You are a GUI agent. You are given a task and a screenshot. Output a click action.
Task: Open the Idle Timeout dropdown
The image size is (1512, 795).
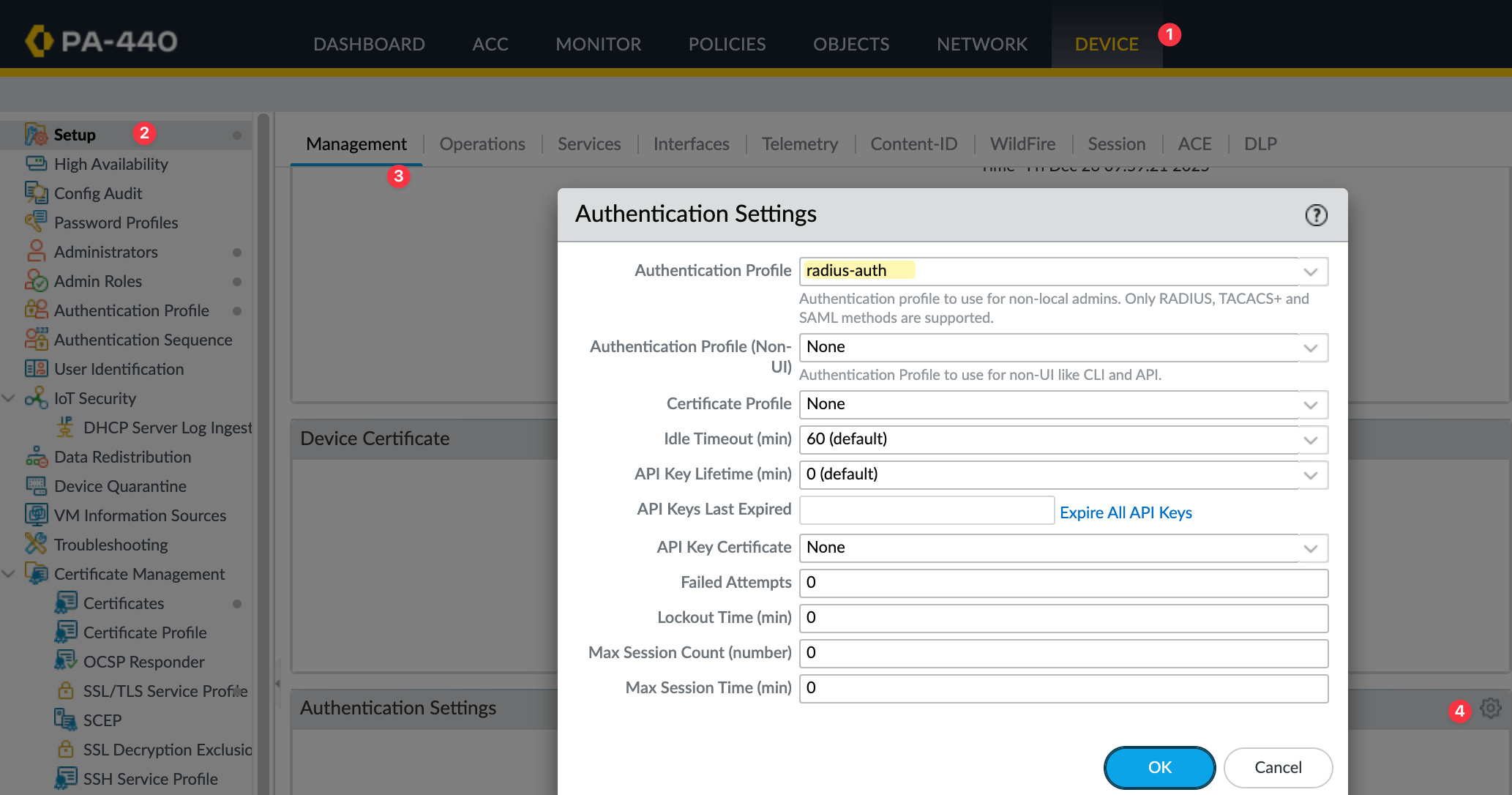pos(1310,440)
